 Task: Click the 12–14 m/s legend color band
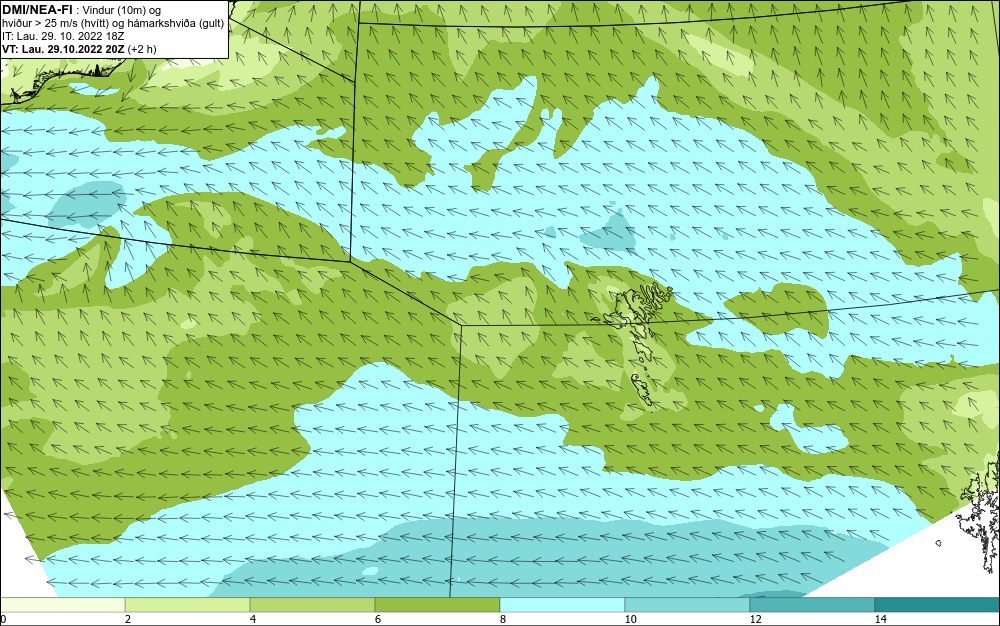[812, 605]
